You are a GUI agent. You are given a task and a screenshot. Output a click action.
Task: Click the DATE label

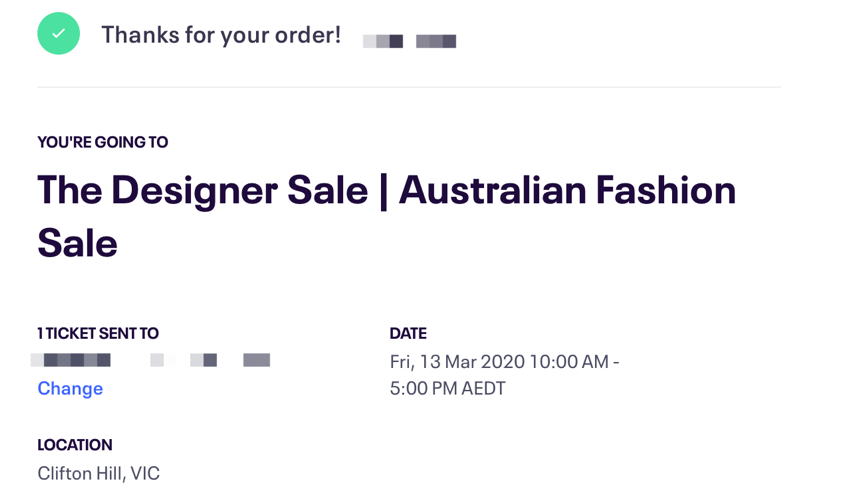click(x=408, y=334)
